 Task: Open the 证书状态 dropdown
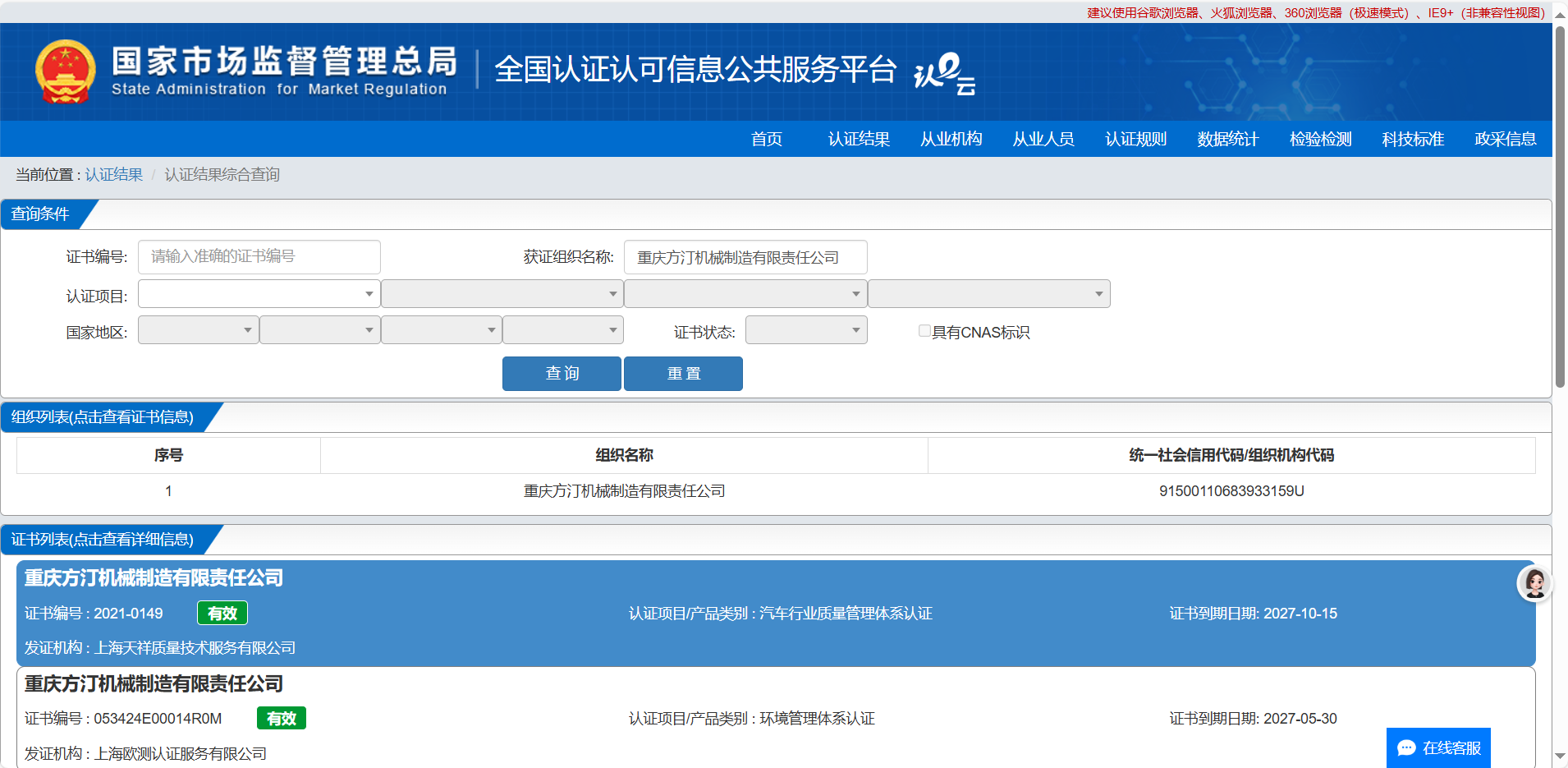(x=806, y=330)
